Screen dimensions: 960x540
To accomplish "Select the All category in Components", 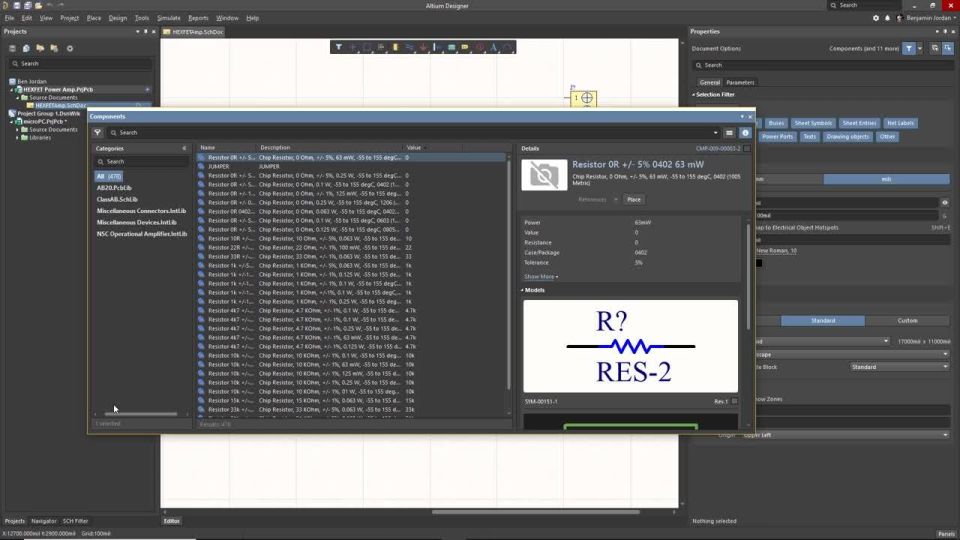I will coord(108,176).
